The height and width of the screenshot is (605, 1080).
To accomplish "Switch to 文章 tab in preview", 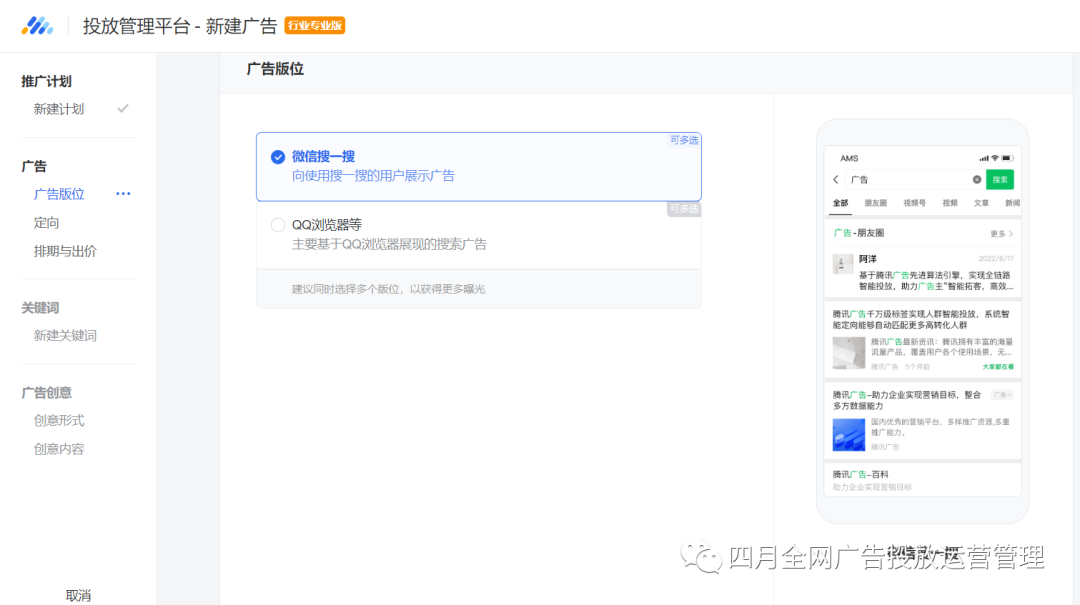I will (982, 203).
